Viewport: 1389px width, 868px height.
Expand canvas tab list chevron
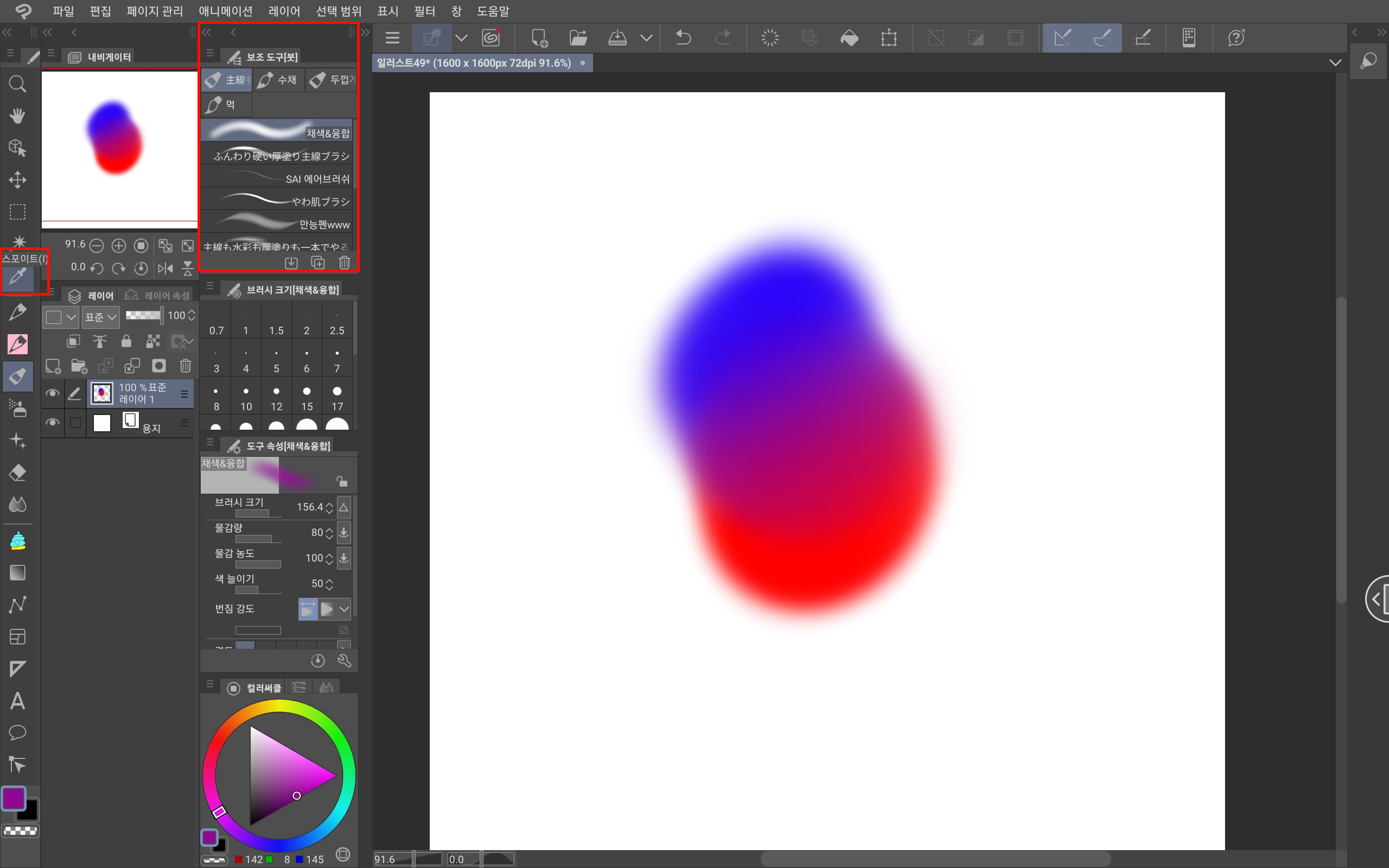(x=1336, y=62)
